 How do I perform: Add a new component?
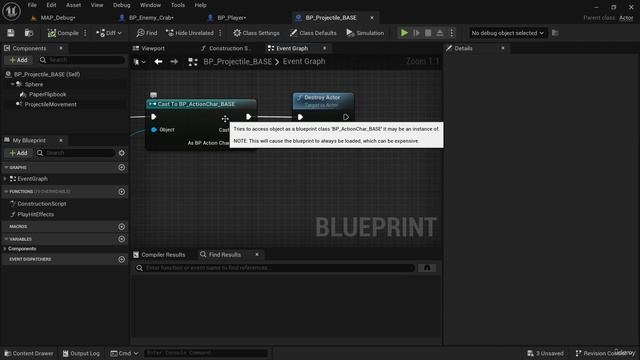19,60
